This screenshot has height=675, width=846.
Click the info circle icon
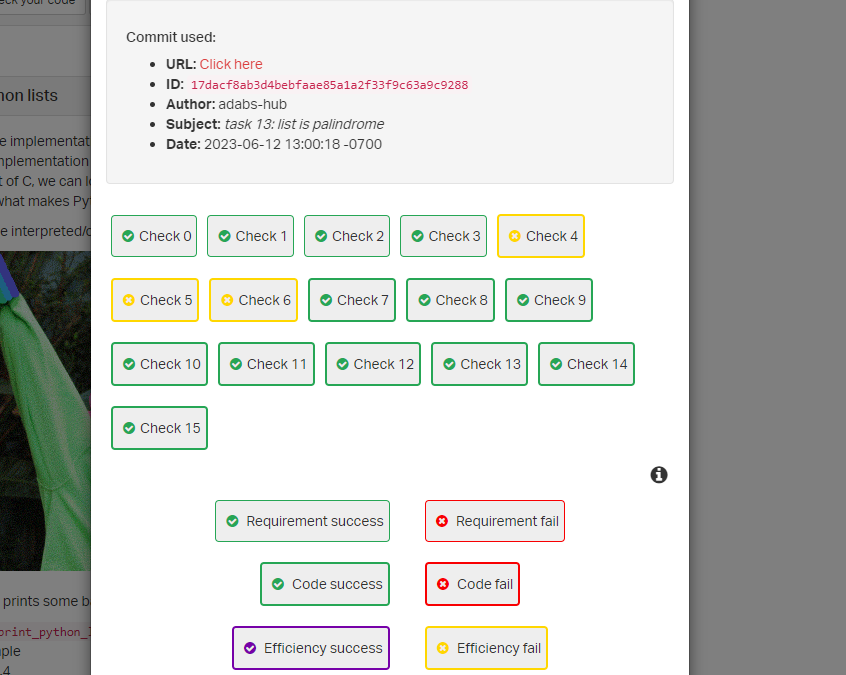tap(659, 475)
